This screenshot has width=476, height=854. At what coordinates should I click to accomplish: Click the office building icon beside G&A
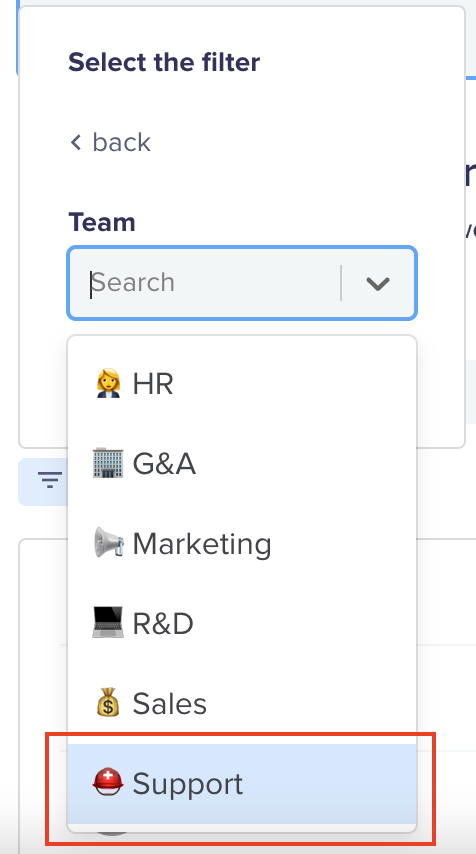coord(108,463)
